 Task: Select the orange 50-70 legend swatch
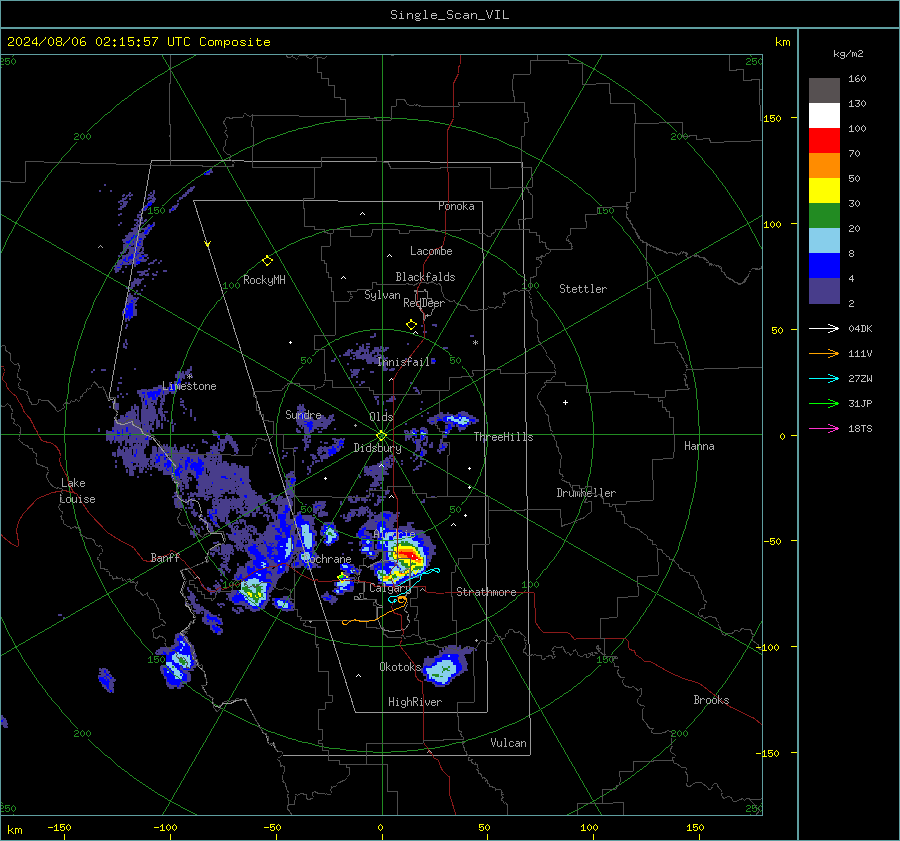point(824,166)
